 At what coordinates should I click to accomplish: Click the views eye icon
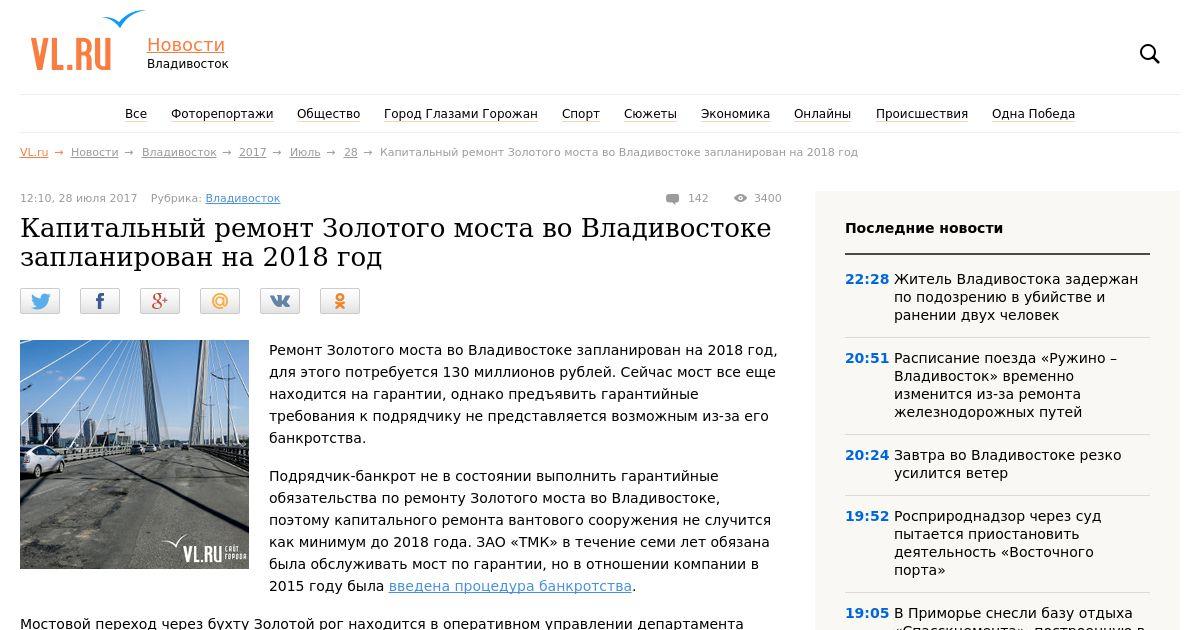point(741,199)
